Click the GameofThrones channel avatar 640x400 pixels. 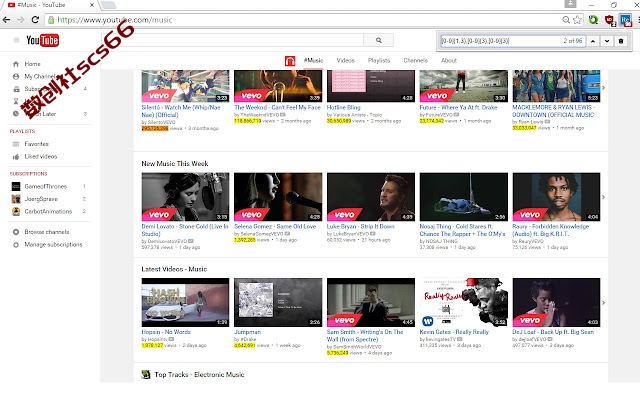pyautogui.click(x=16, y=187)
